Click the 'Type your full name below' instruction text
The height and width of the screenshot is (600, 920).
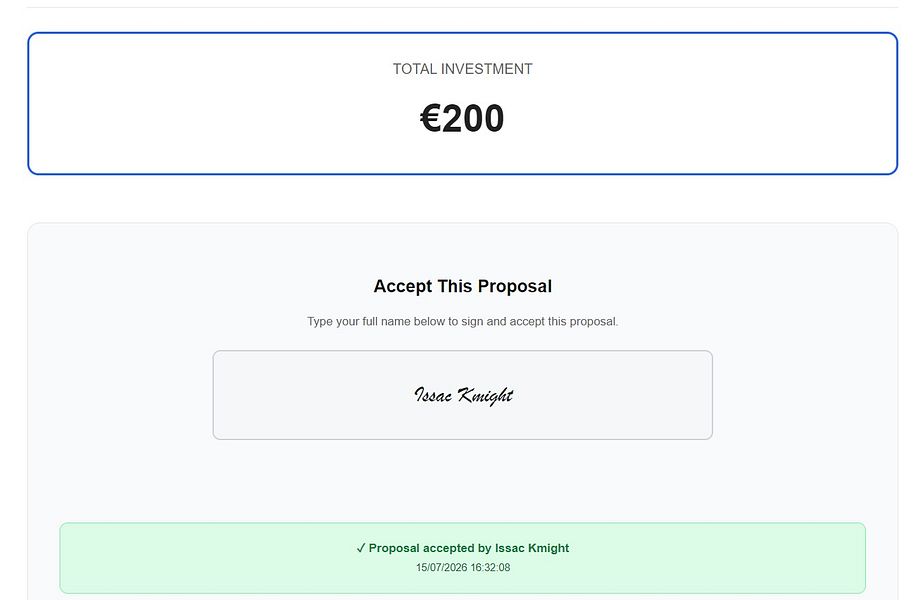(462, 321)
